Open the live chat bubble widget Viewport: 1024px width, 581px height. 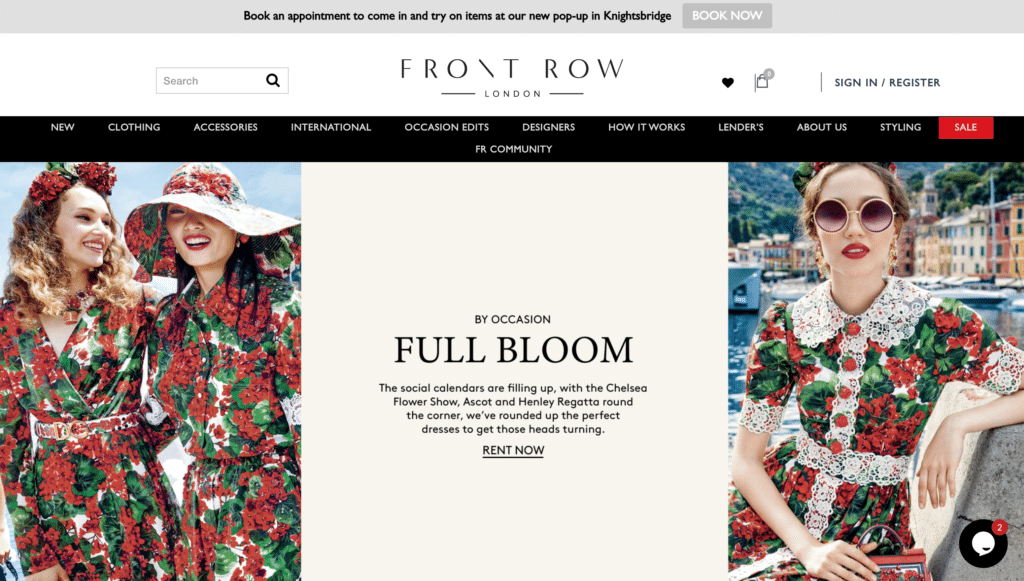(x=984, y=543)
